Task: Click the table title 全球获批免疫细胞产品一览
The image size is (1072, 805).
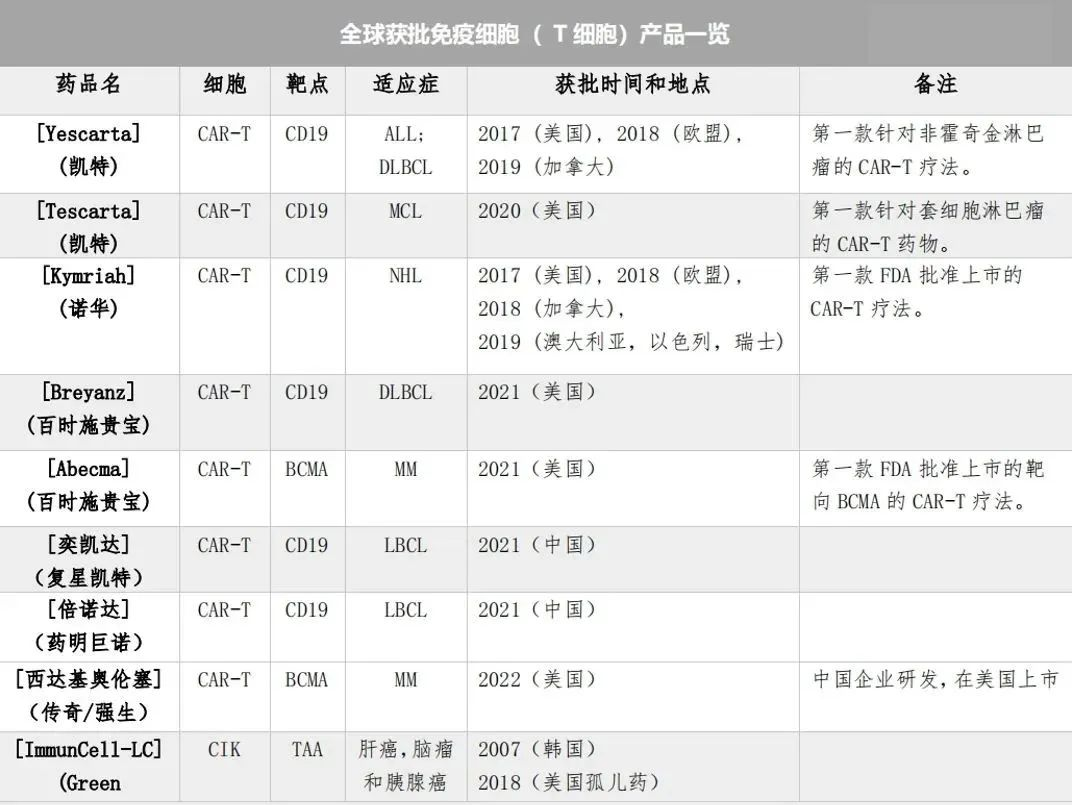Action: pyautogui.click(x=535, y=34)
